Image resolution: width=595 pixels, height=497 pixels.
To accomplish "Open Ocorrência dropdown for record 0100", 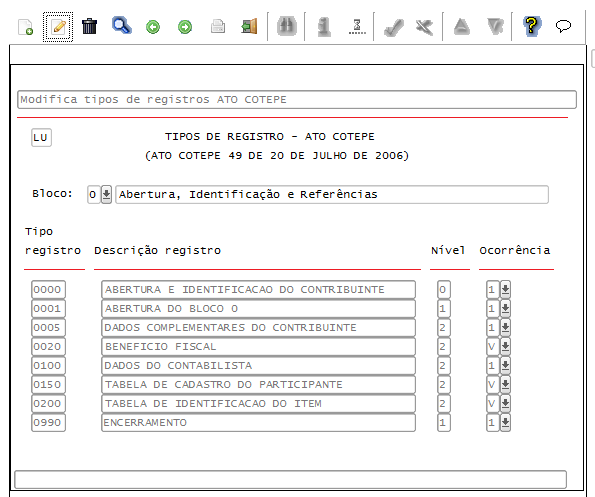I will pyautogui.click(x=505, y=365).
